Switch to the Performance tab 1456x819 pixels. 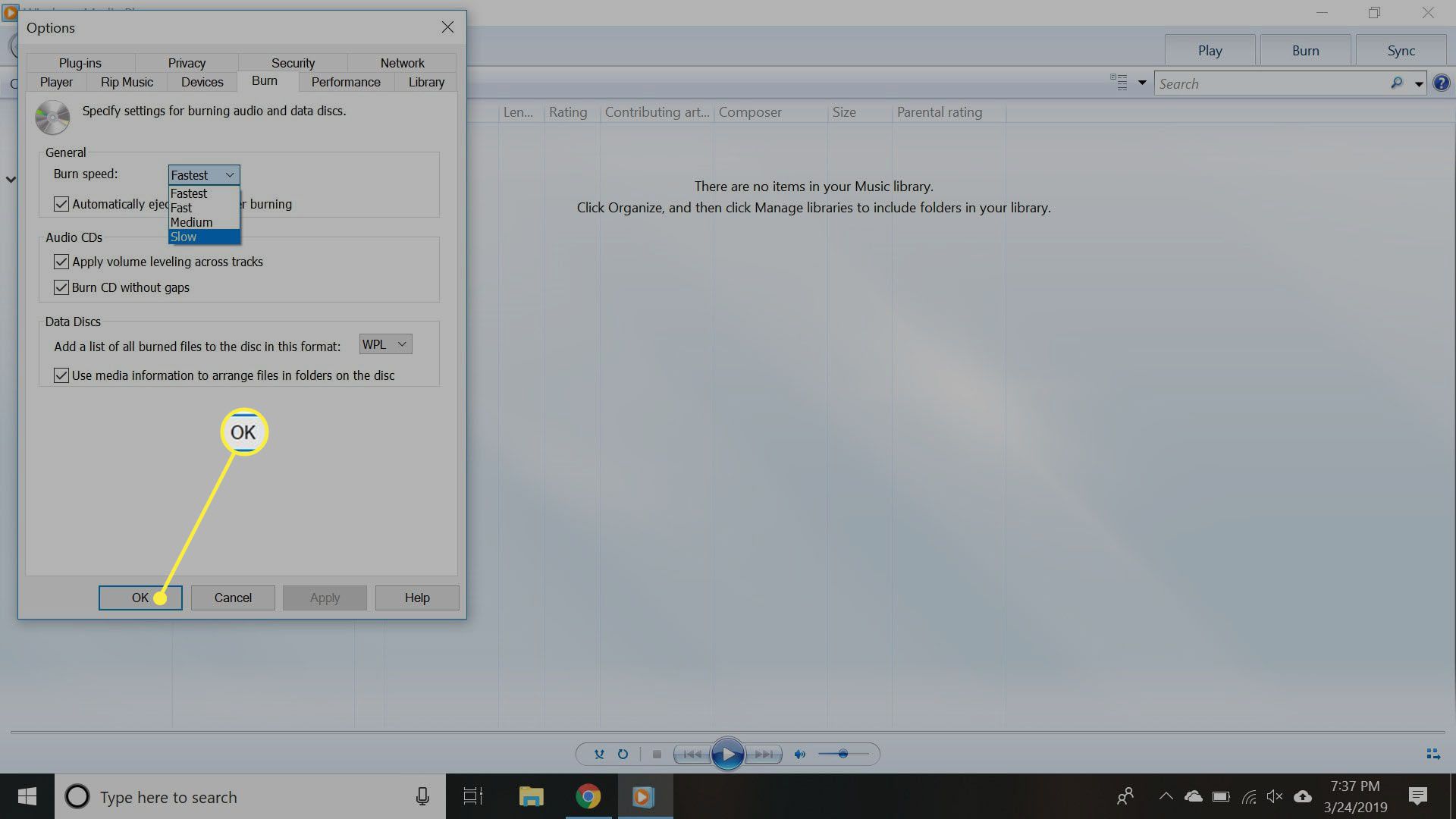pos(345,81)
